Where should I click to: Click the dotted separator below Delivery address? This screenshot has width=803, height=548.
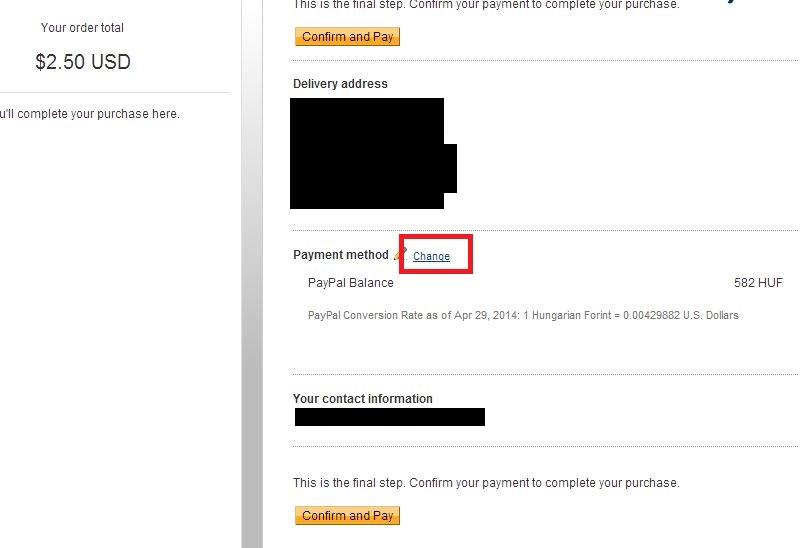545,230
